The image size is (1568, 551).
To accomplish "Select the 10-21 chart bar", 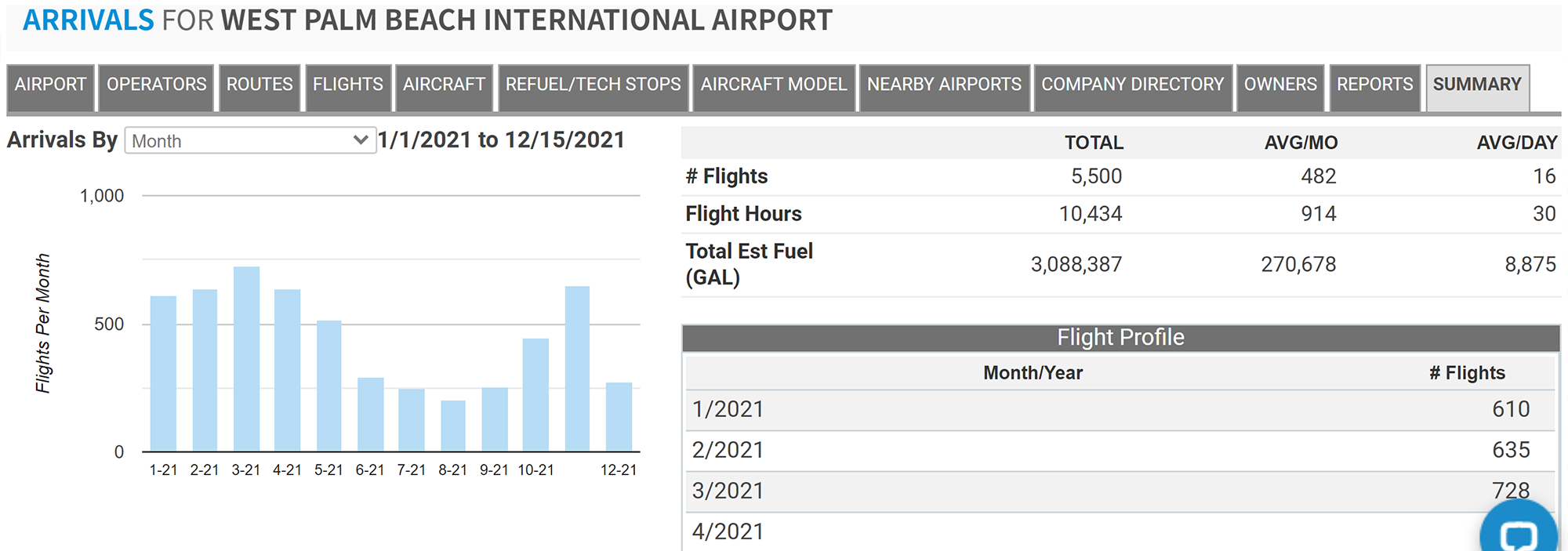I will tap(536, 394).
